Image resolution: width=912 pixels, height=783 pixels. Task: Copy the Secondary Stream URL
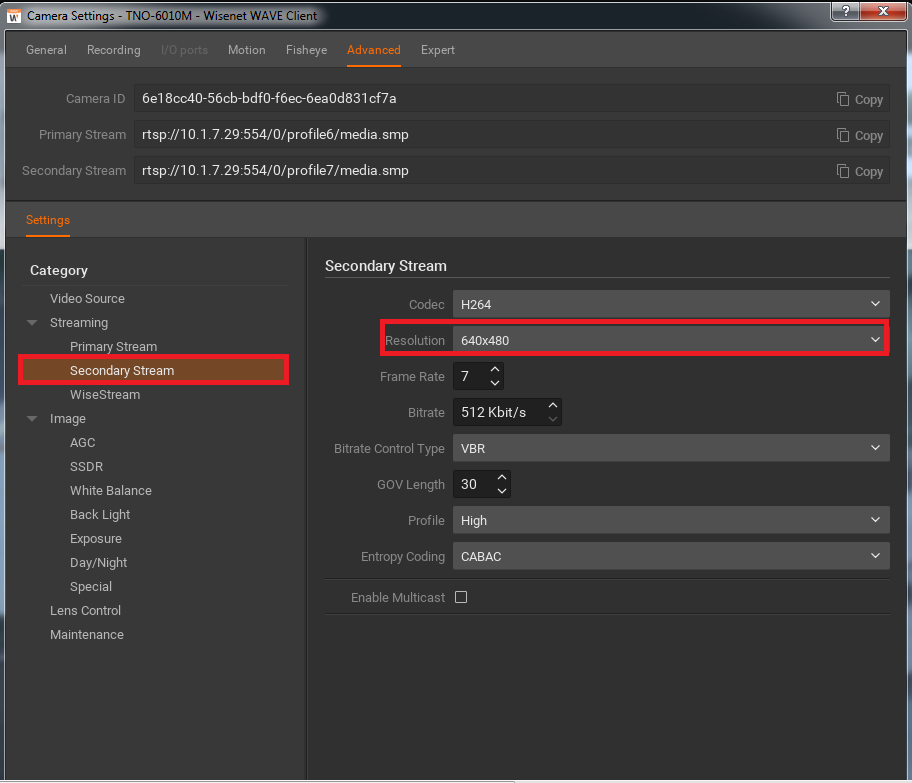pos(860,172)
